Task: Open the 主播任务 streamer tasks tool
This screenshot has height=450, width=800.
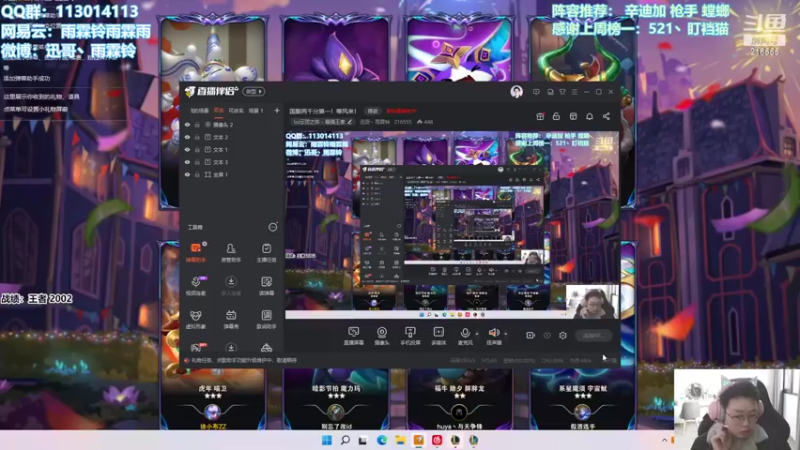Action: pos(266,253)
